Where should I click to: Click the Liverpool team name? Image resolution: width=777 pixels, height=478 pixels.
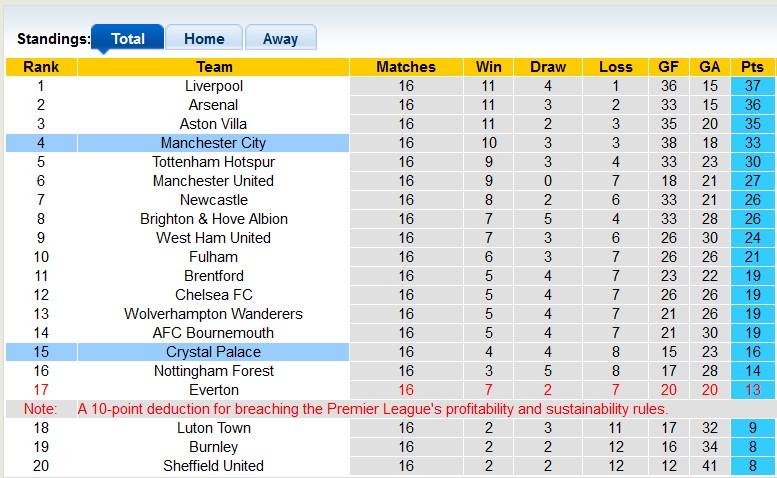(213, 86)
